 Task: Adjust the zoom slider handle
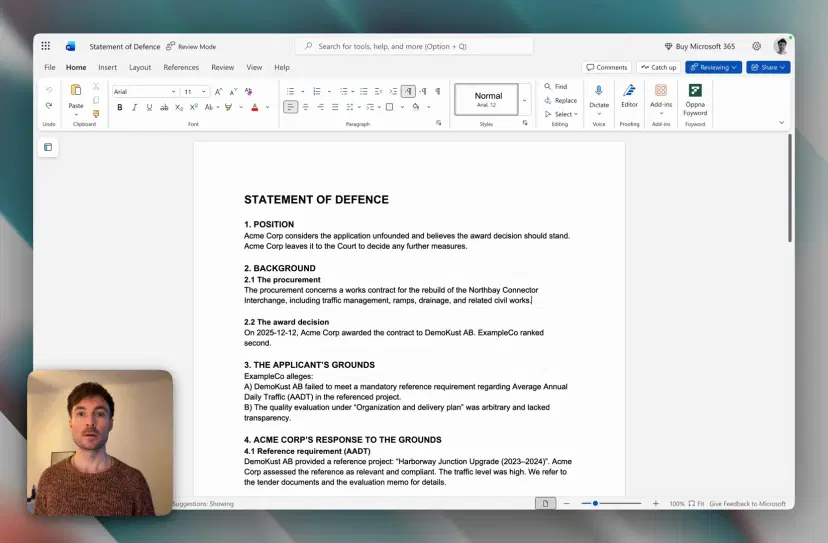(x=595, y=503)
